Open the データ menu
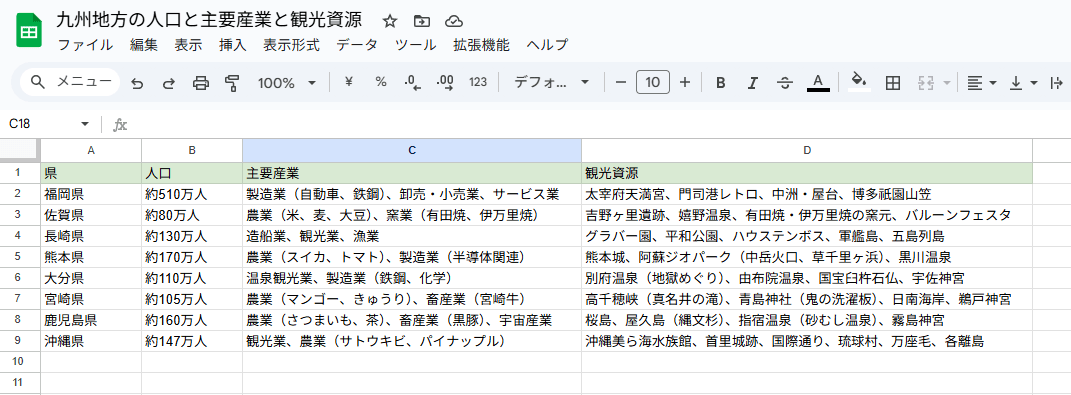The height and width of the screenshot is (395, 1071). point(357,45)
